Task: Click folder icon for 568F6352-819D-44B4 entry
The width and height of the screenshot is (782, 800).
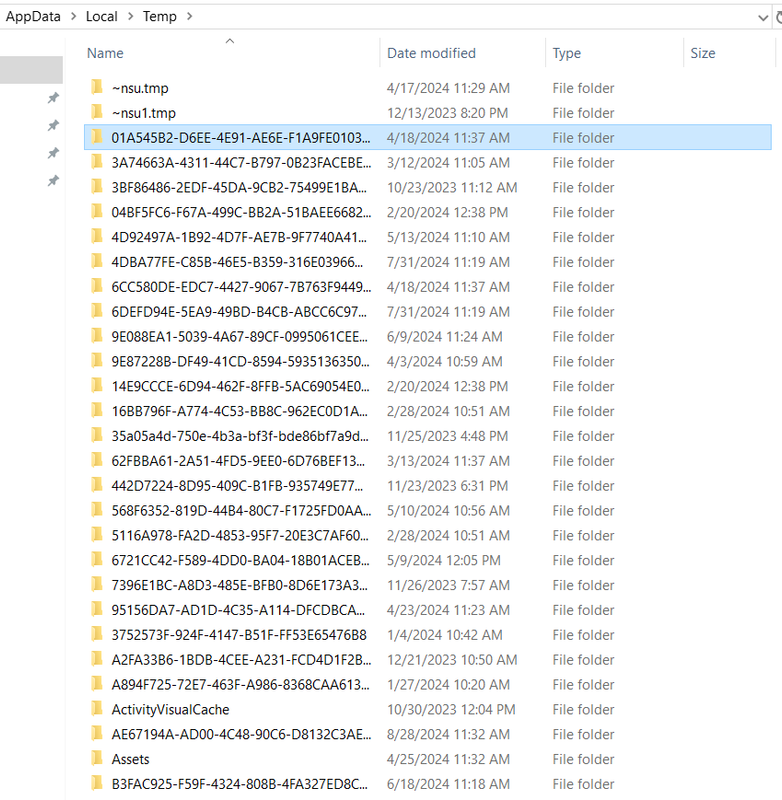Action: tap(97, 510)
